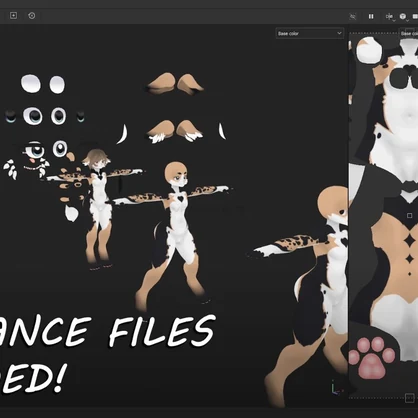The width and height of the screenshot is (418, 418).
Task: Open the symmetry settings icon dropdown
Action: 389,16
